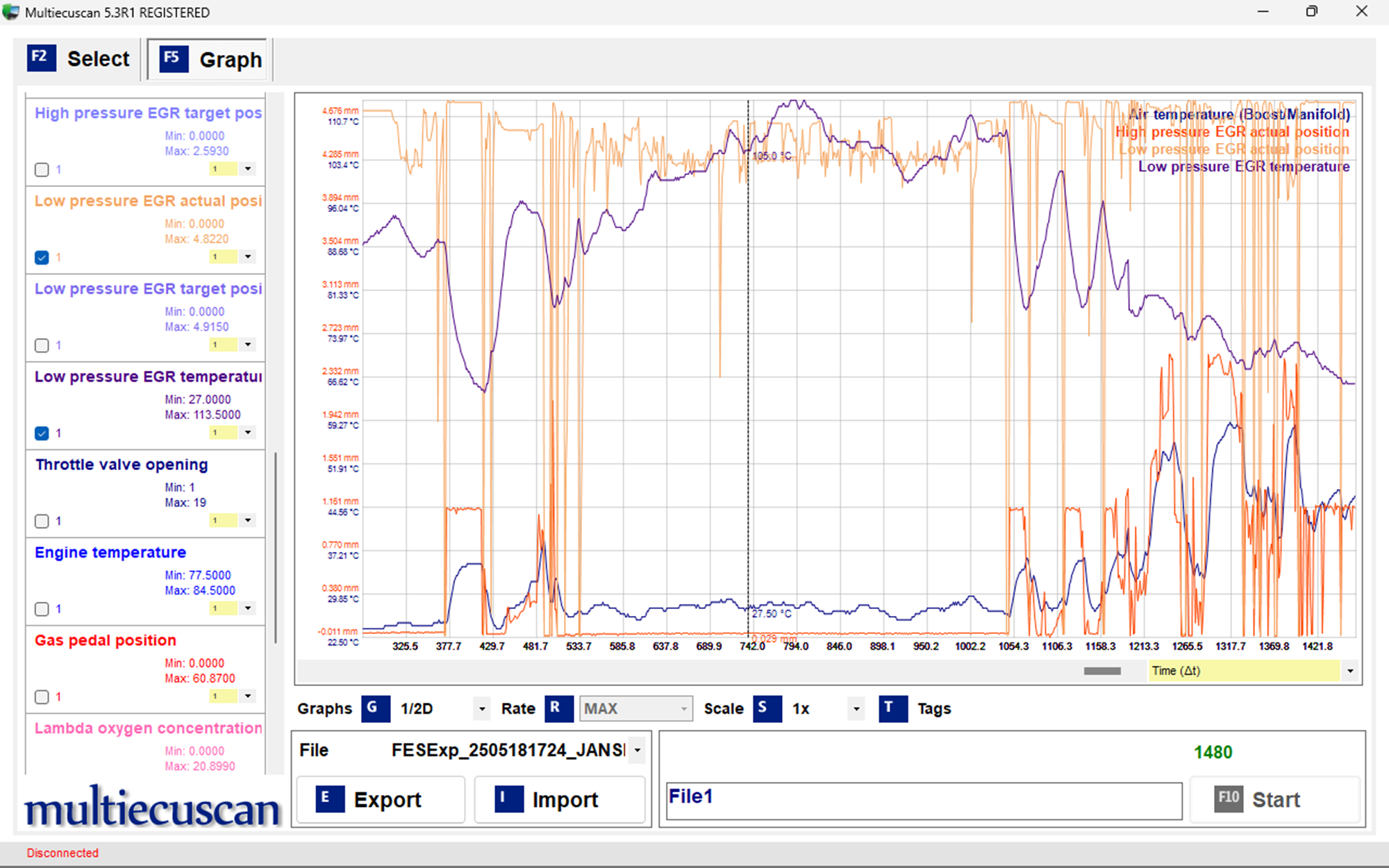Click the Start button

pos(1275,799)
